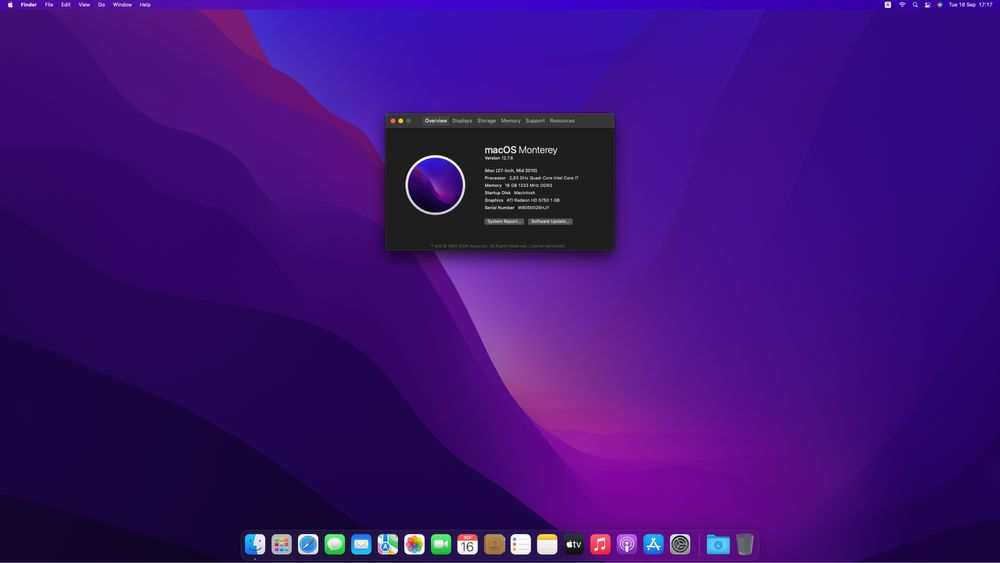Open the Downloads folder in Dock
The image size is (1000, 563).
click(x=718, y=544)
